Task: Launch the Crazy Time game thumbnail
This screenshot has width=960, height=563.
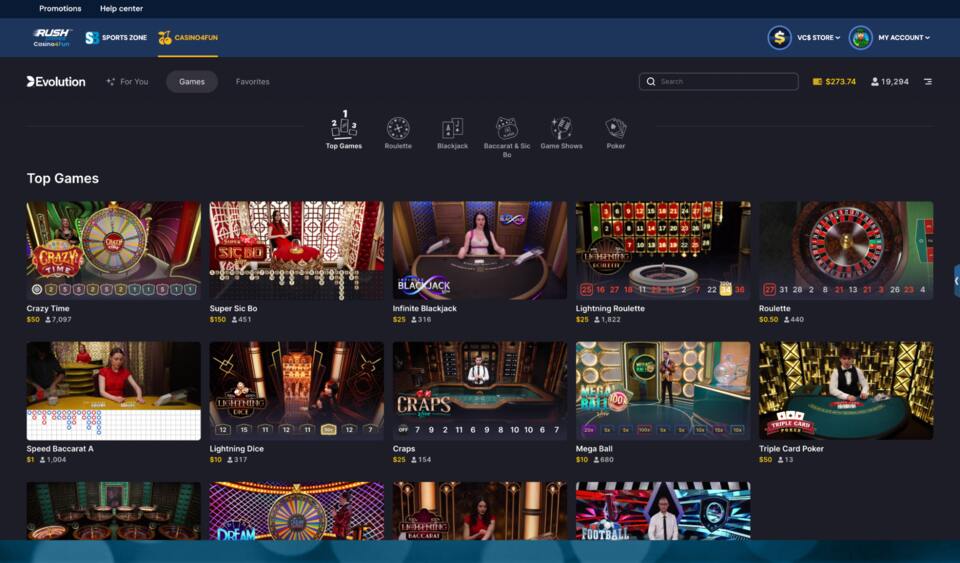Action: click(x=113, y=250)
